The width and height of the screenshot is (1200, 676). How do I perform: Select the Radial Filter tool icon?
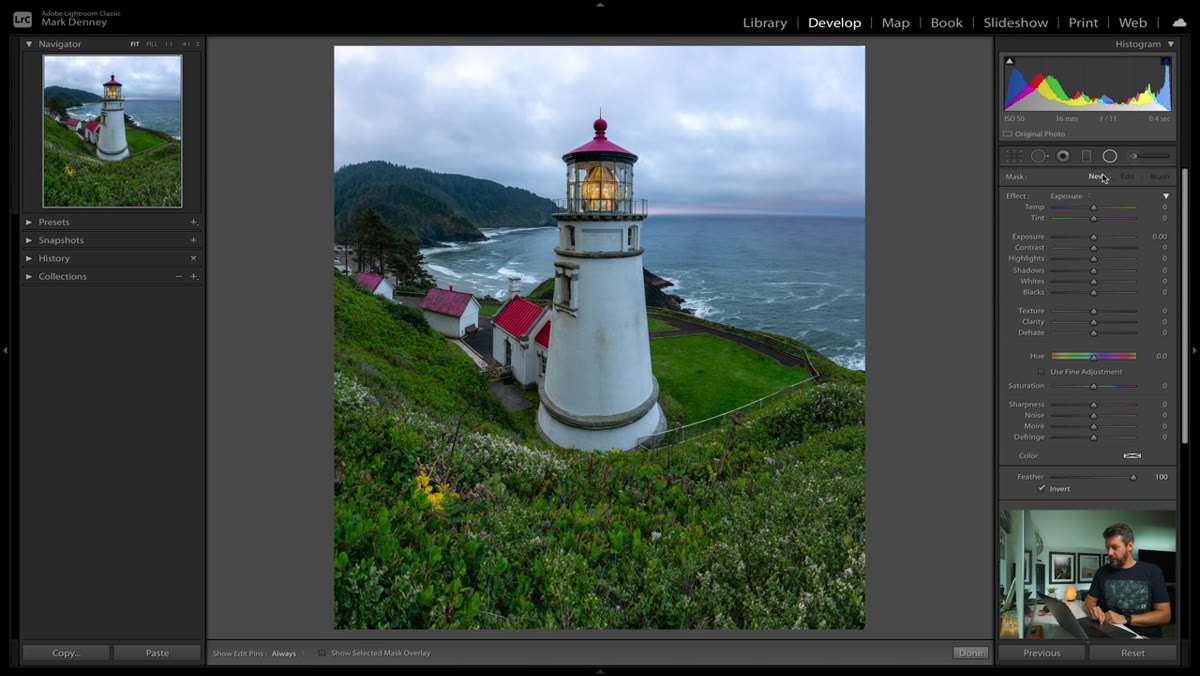[1110, 156]
